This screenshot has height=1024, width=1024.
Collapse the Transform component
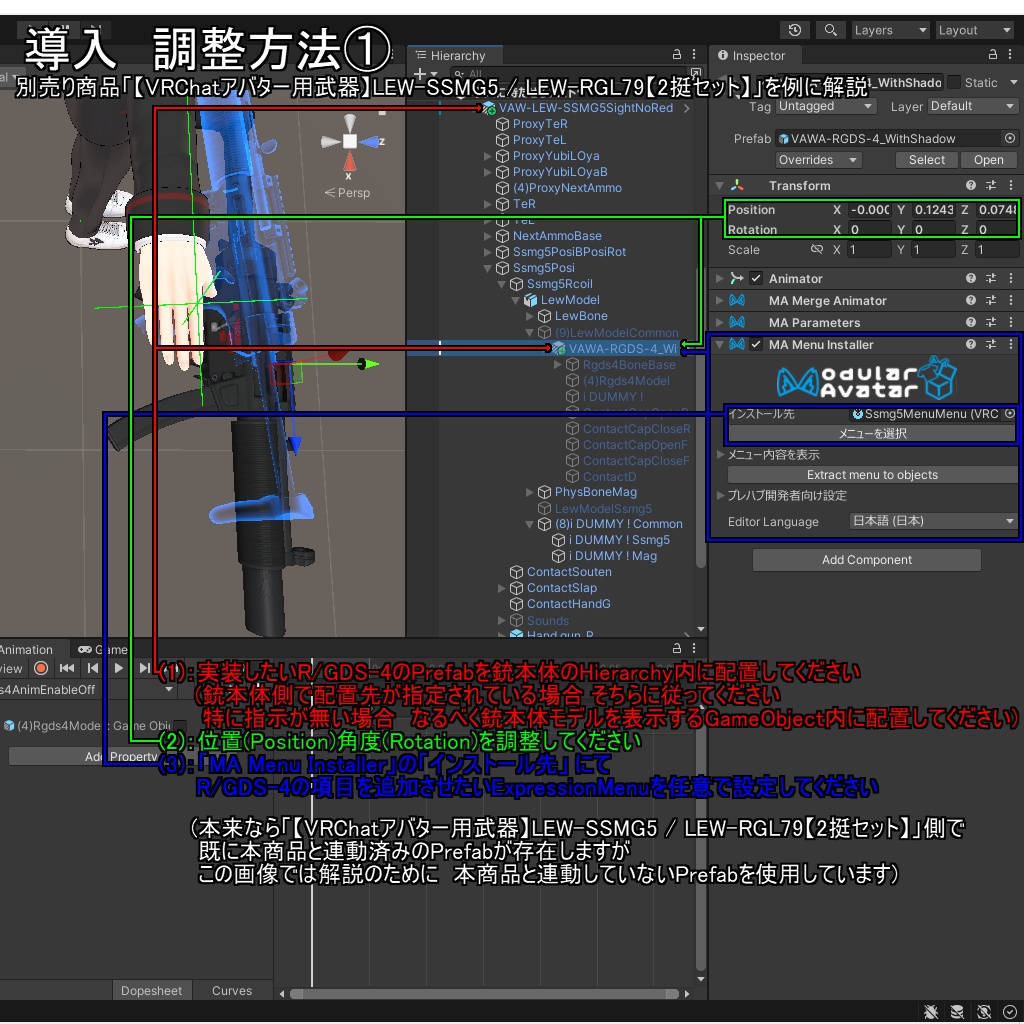[719, 185]
